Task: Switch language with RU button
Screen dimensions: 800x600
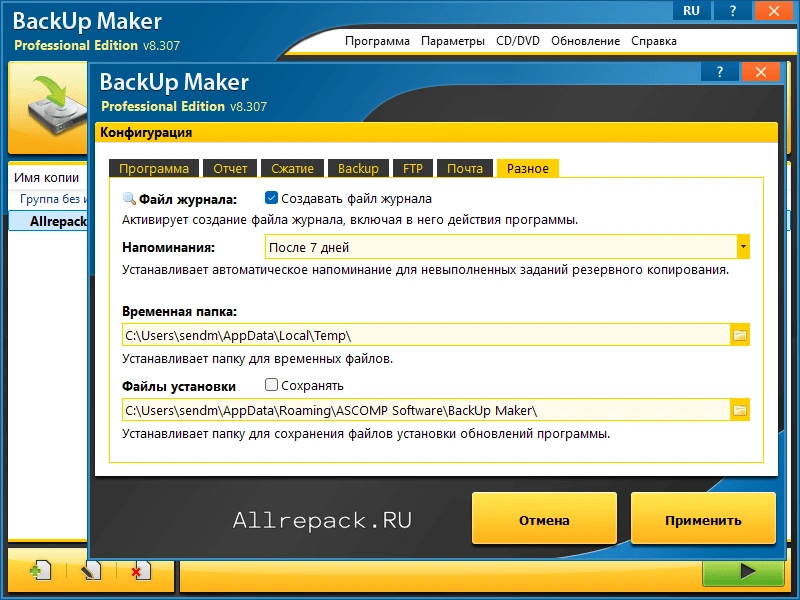Action: click(x=691, y=11)
